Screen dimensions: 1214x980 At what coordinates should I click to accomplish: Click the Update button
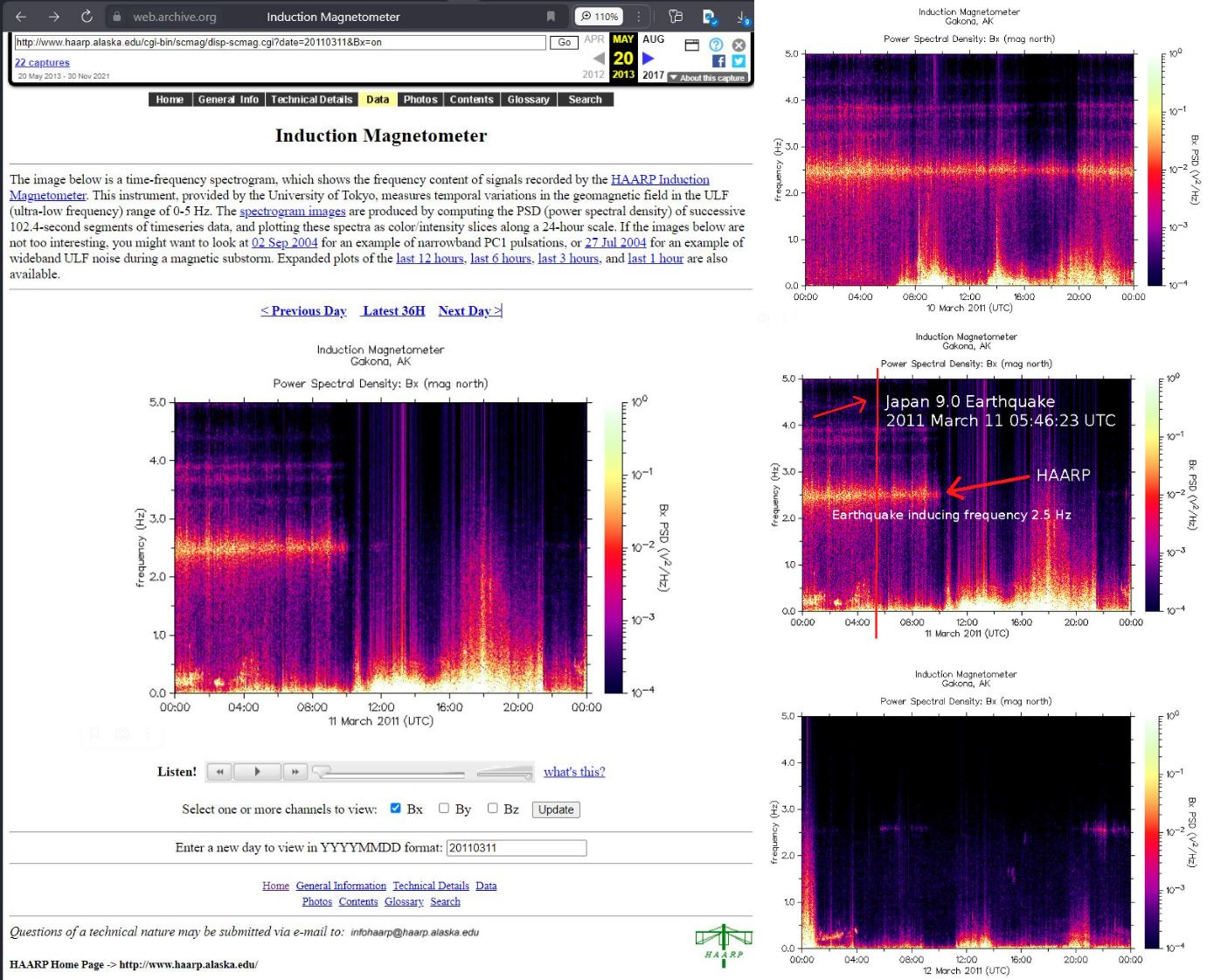[556, 810]
